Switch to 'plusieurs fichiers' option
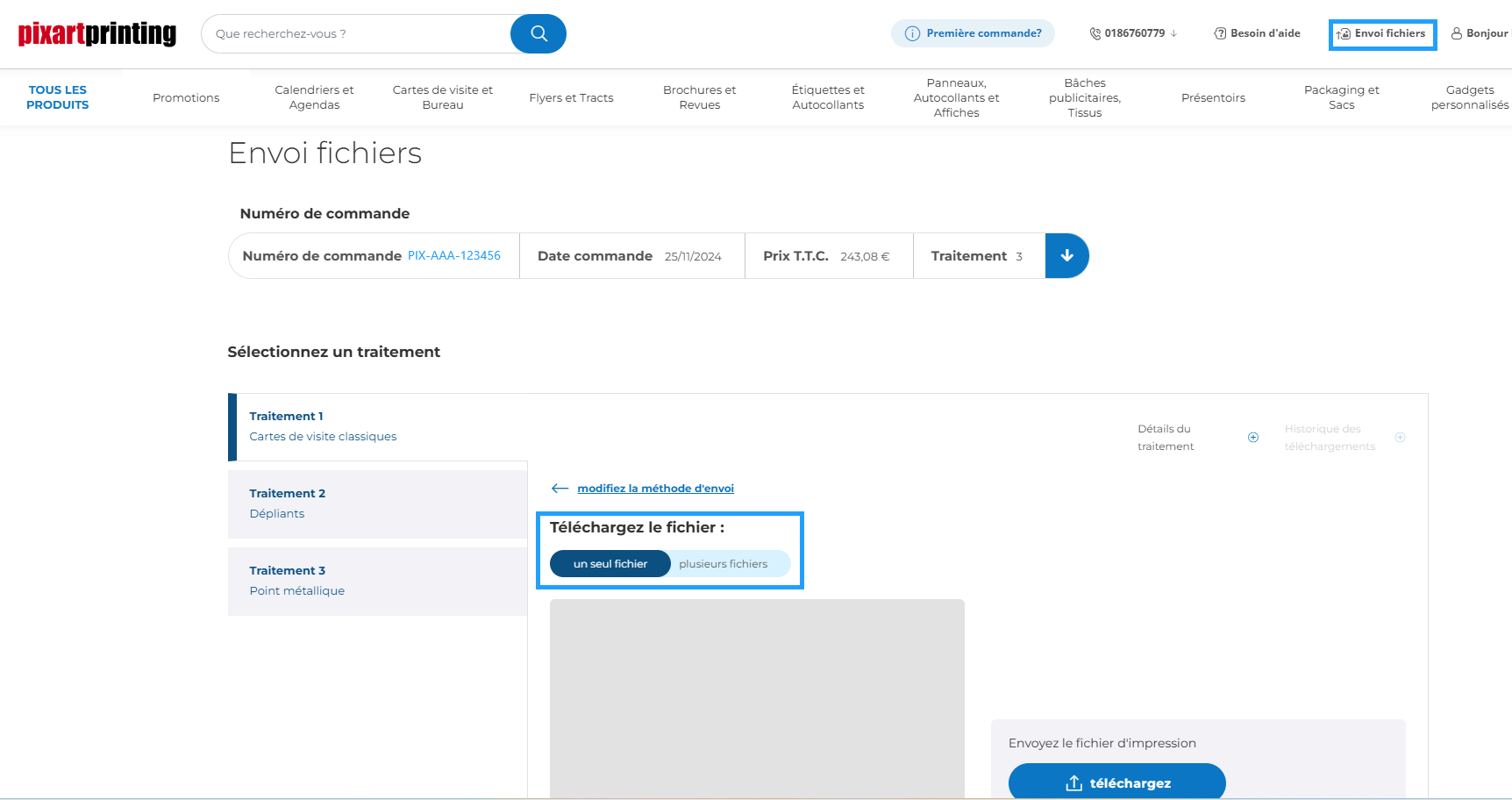1512x800 pixels. pyautogui.click(x=723, y=564)
